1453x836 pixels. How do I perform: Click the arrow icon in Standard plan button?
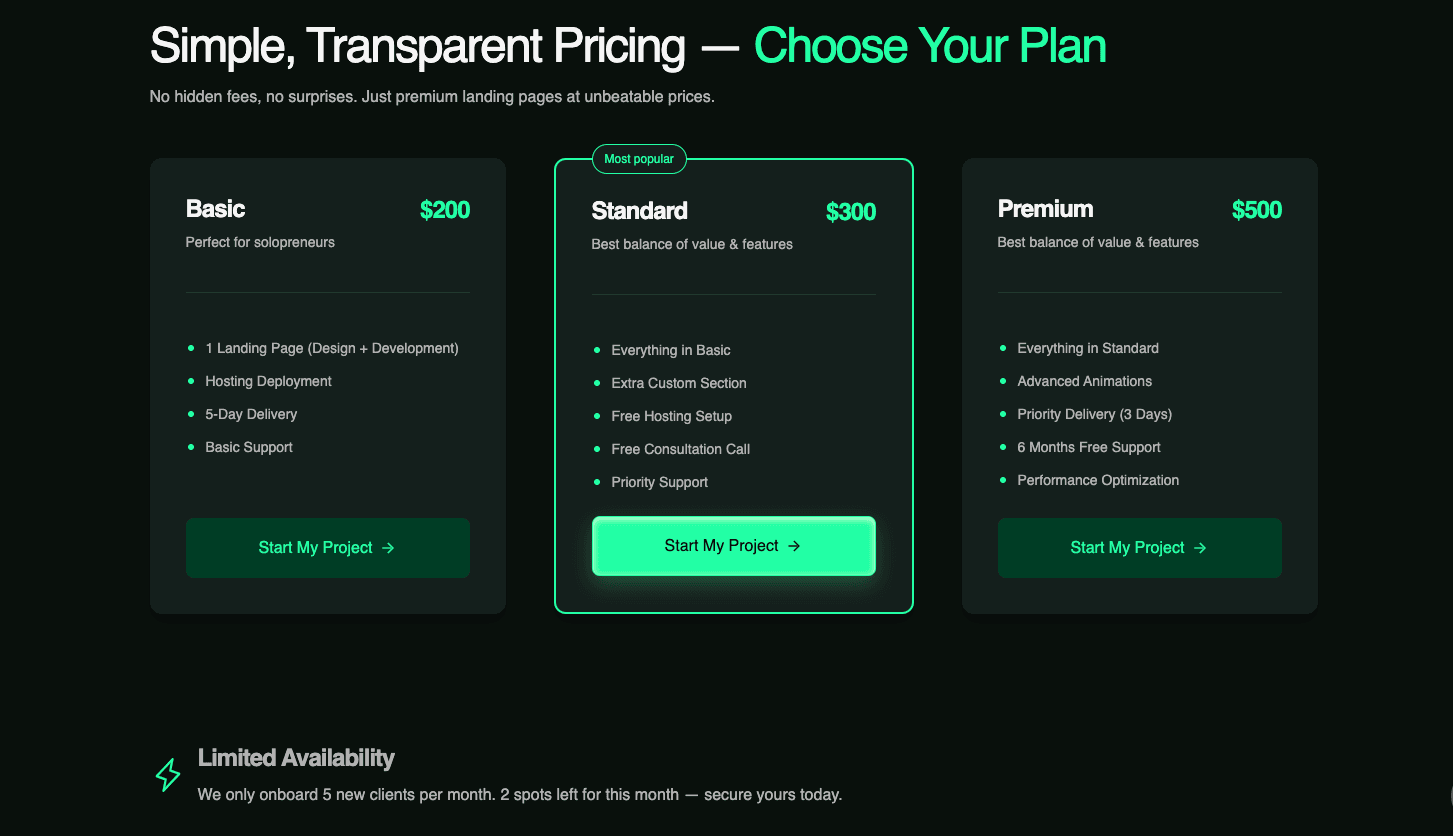click(x=794, y=546)
